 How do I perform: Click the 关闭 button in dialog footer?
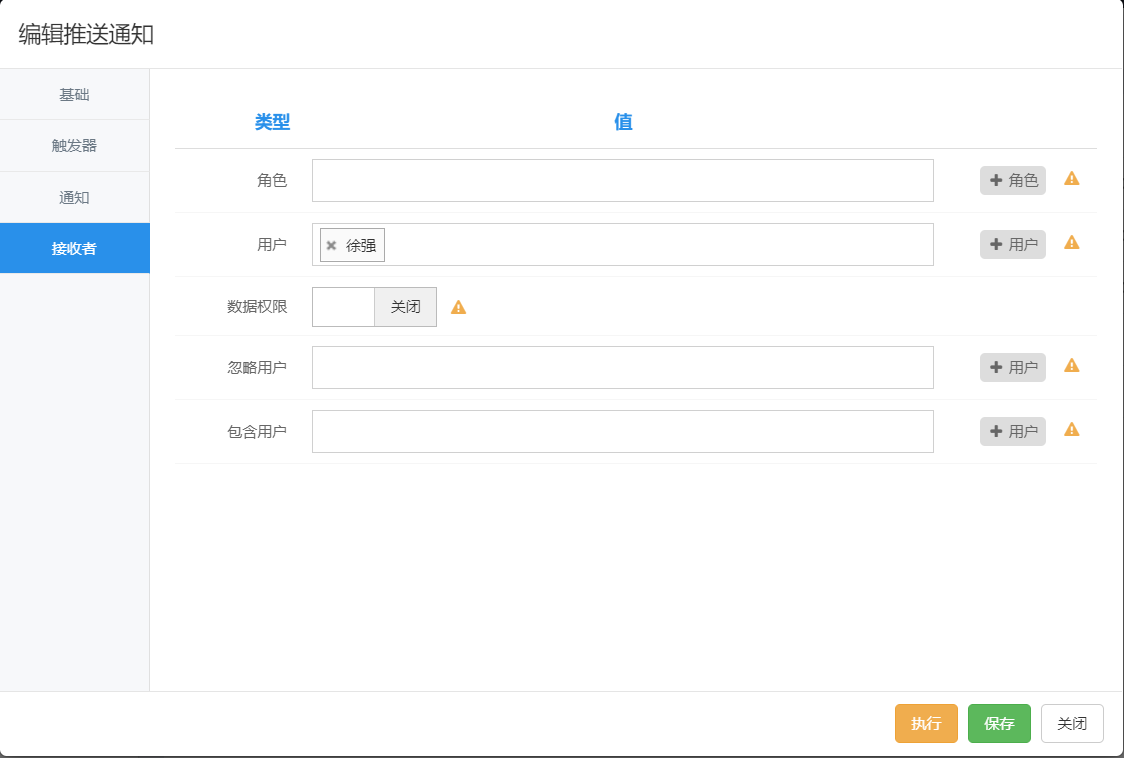pos(1071,723)
